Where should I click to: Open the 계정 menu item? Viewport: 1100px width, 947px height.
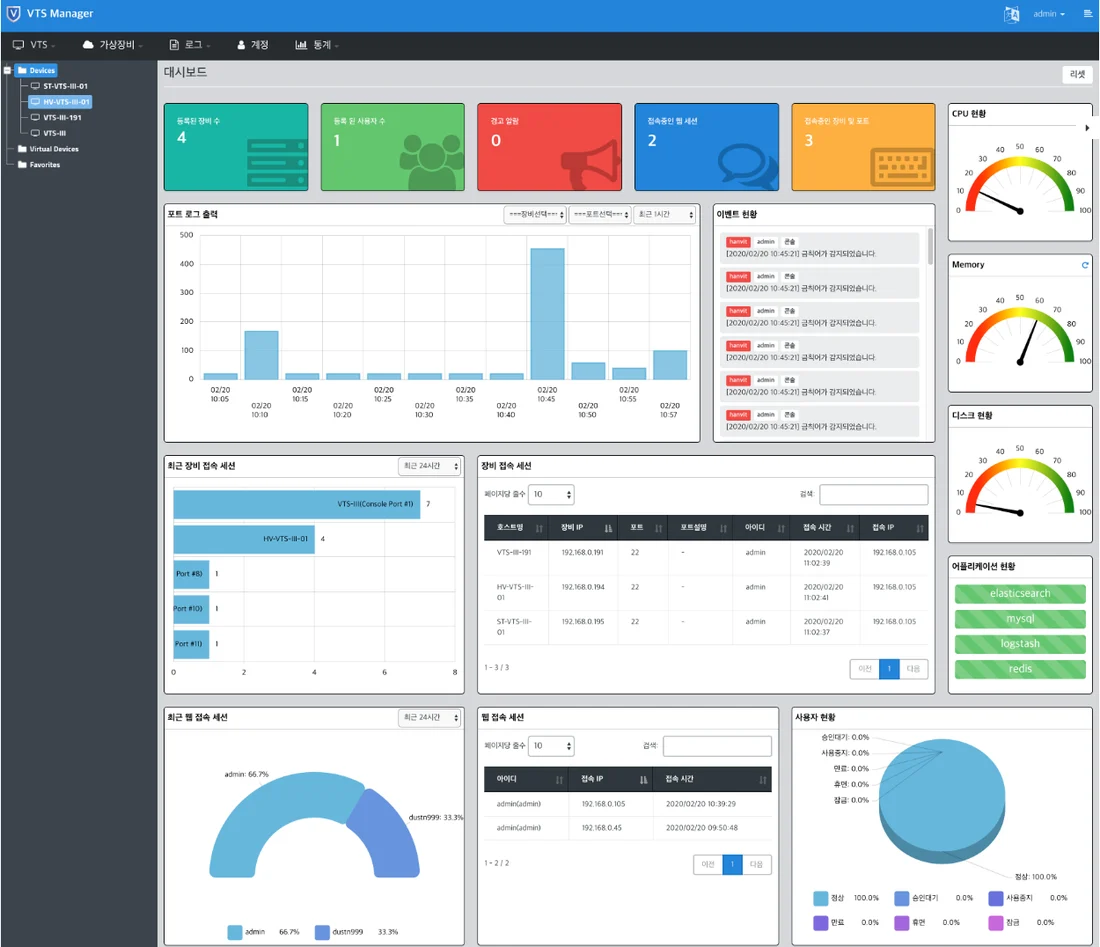(x=253, y=45)
